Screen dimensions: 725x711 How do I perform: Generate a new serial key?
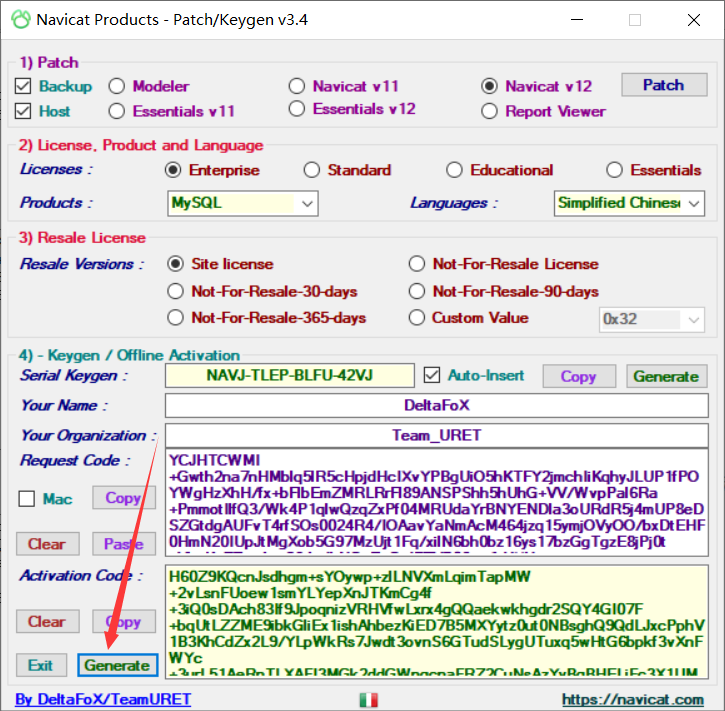pos(666,376)
